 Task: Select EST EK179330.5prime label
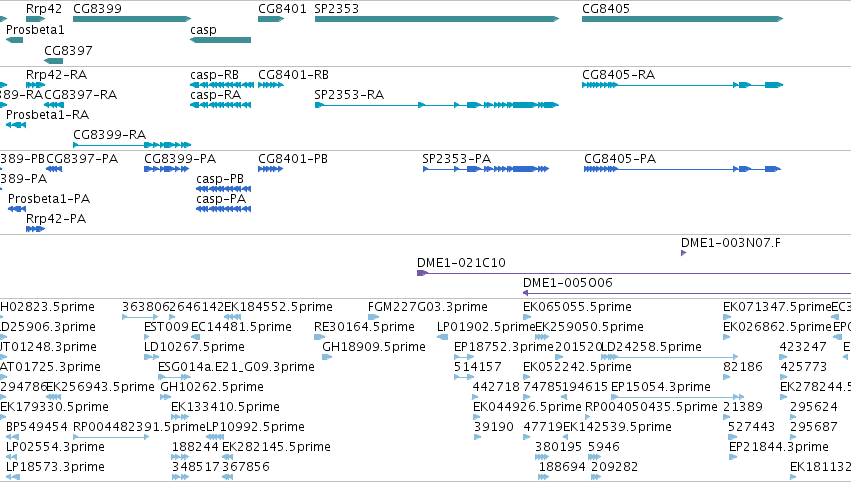point(54,407)
